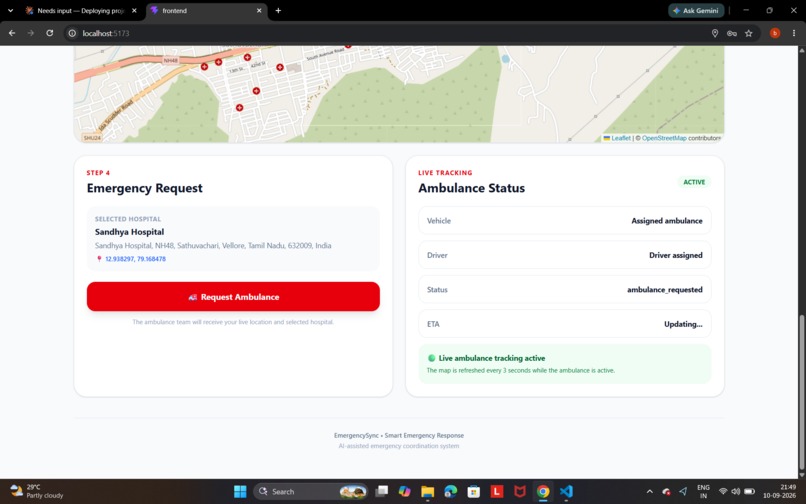Screen dimensions: 806x504
Task: Open Microsoft Store from the taskbar
Action: pos(473,491)
